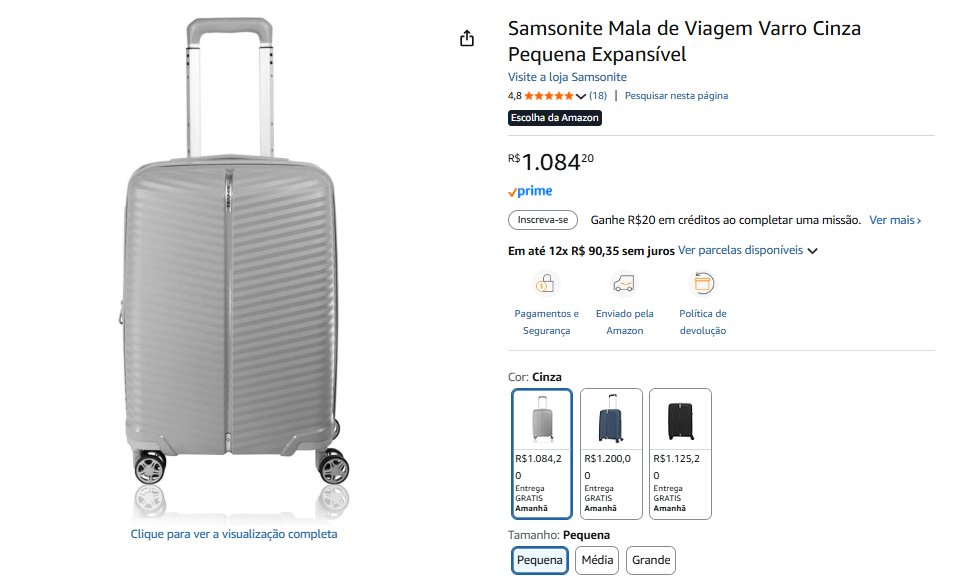Click Pesquisar nesta página link
Screen dimensions: 957x580
coord(677,96)
